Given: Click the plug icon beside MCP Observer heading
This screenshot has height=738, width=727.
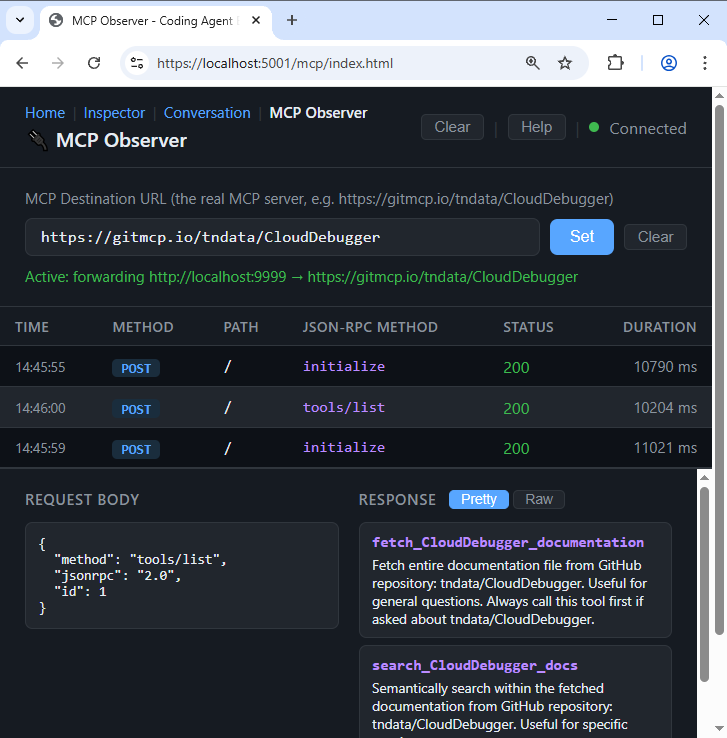Looking at the screenshot, I should 38,141.
